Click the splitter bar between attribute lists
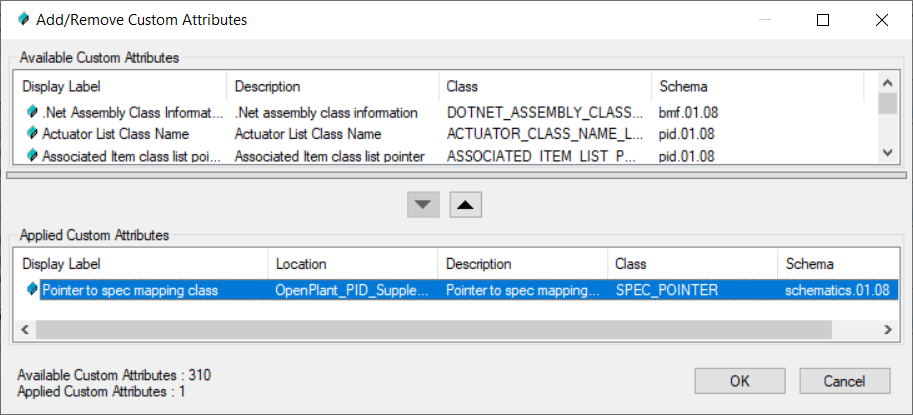This screenshot has height=415, width=913. click(x=456, y=174)
